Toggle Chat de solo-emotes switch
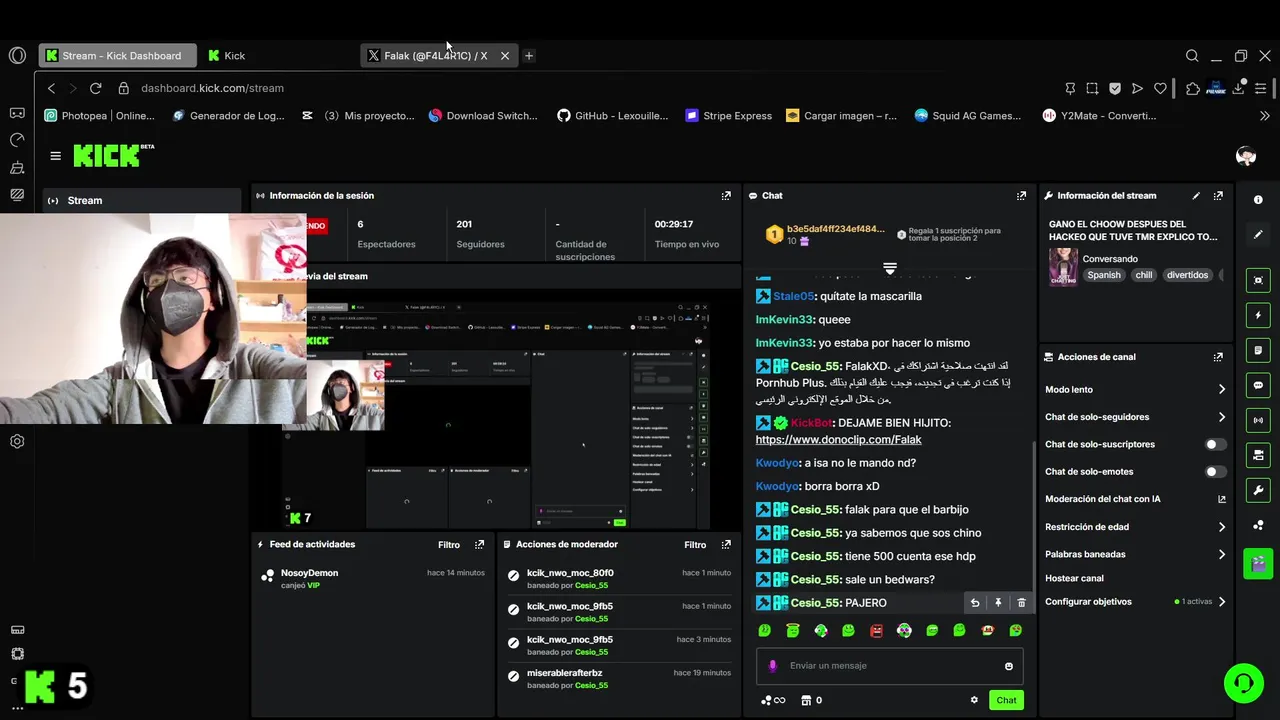Viewport: 1280px width, 720px height. [1215, 471]
